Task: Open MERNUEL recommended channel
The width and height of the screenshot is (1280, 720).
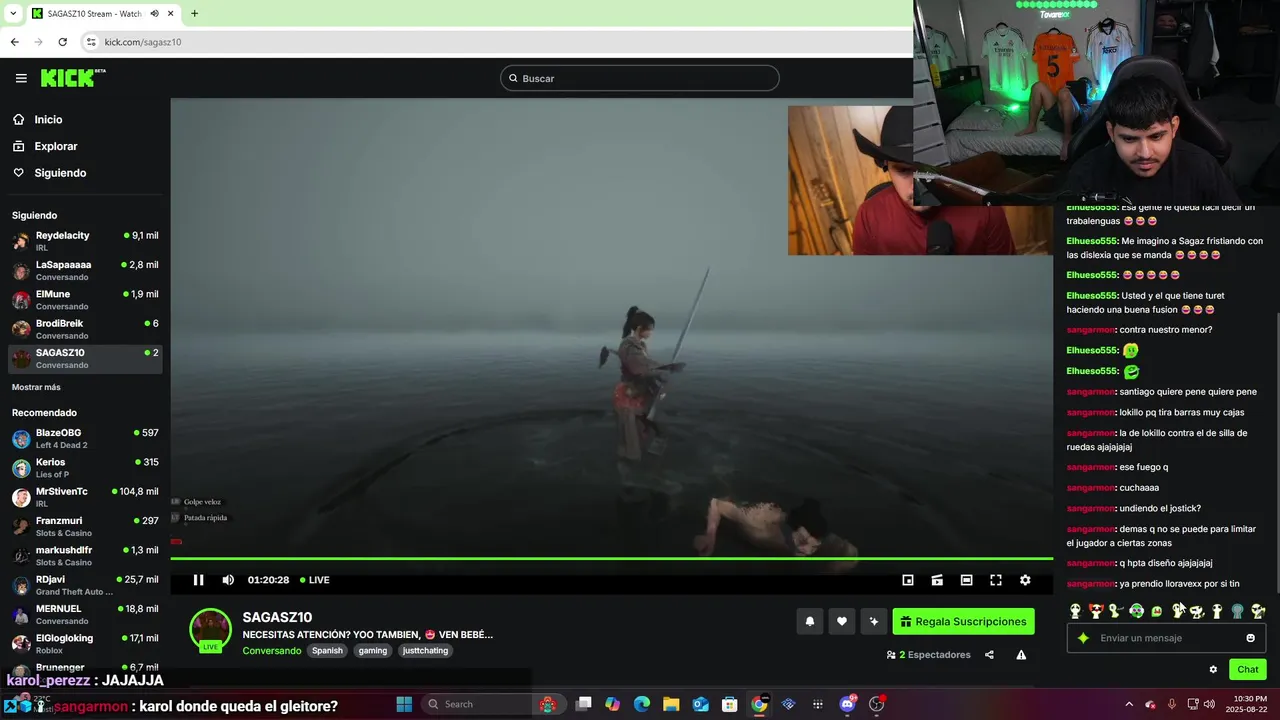Action: click(85, 614)
